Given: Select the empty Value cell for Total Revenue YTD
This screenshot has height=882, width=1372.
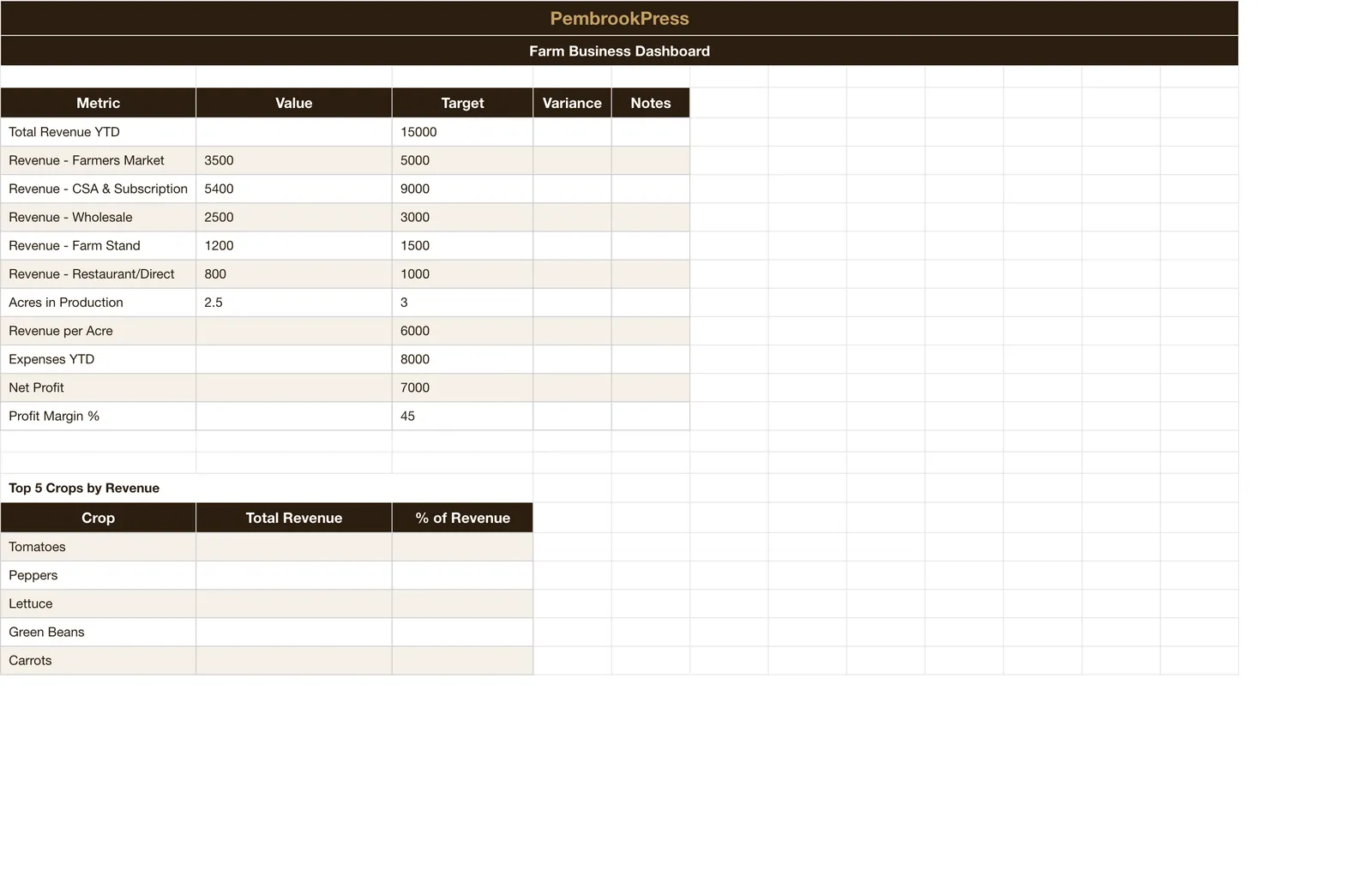Looking at the screenshot, I should pos(293,132).
